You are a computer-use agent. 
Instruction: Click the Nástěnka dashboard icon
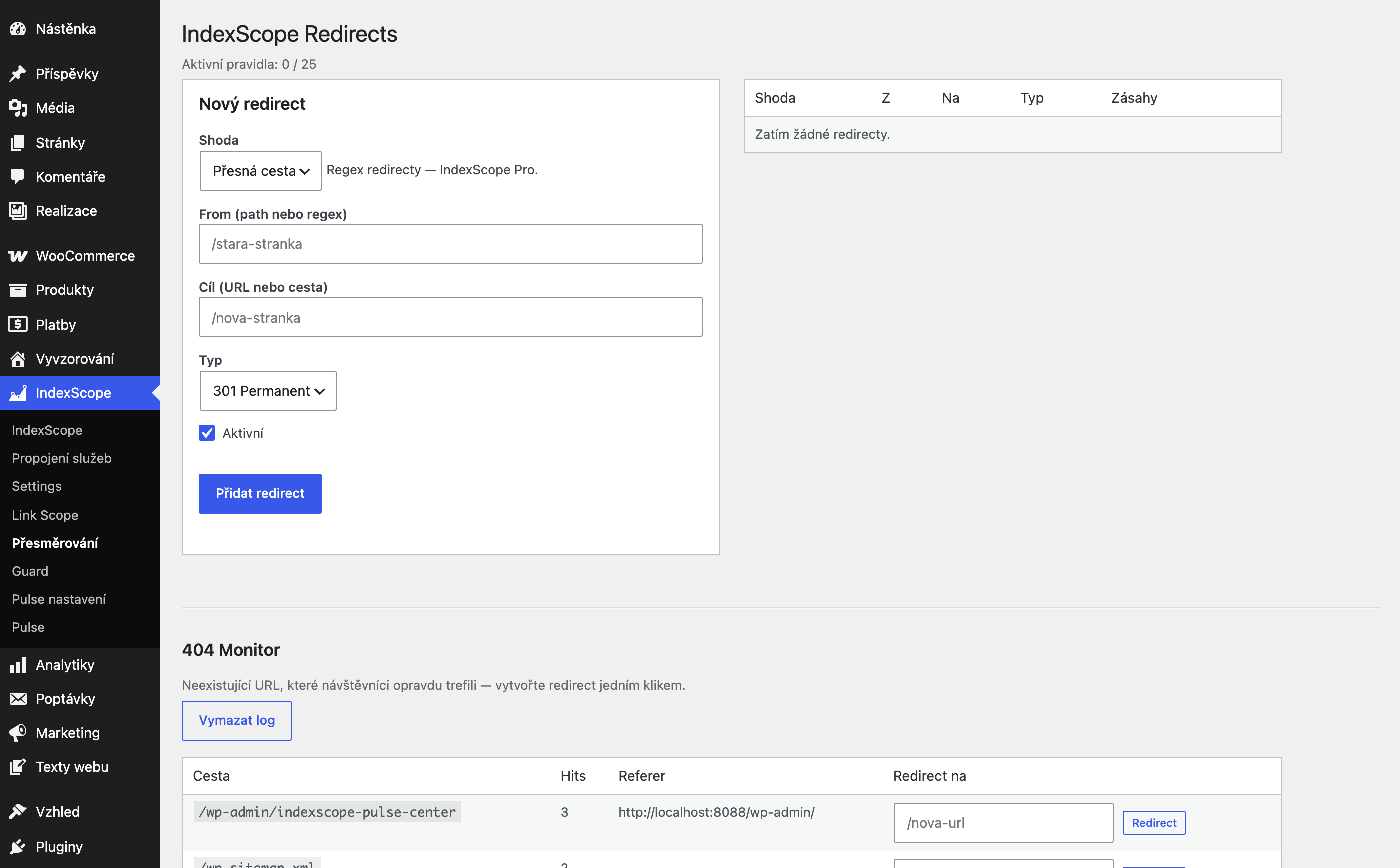18,28
